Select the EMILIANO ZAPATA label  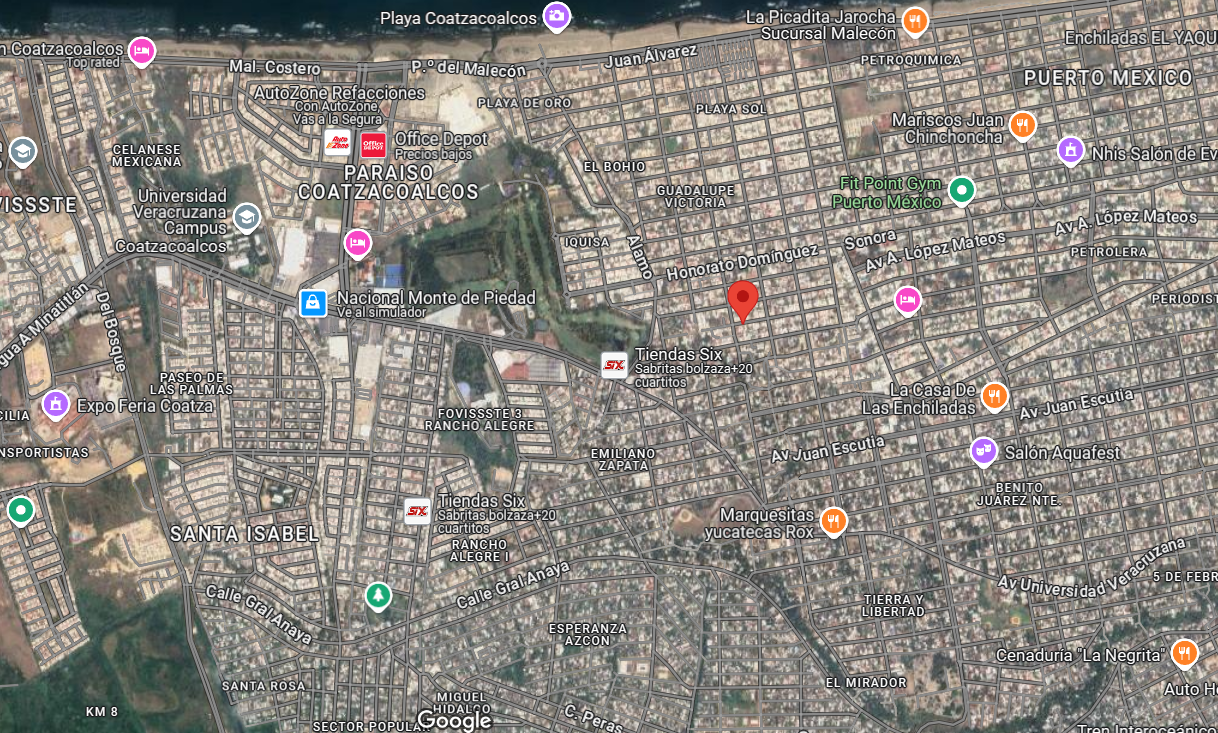(x=623, y=459)
